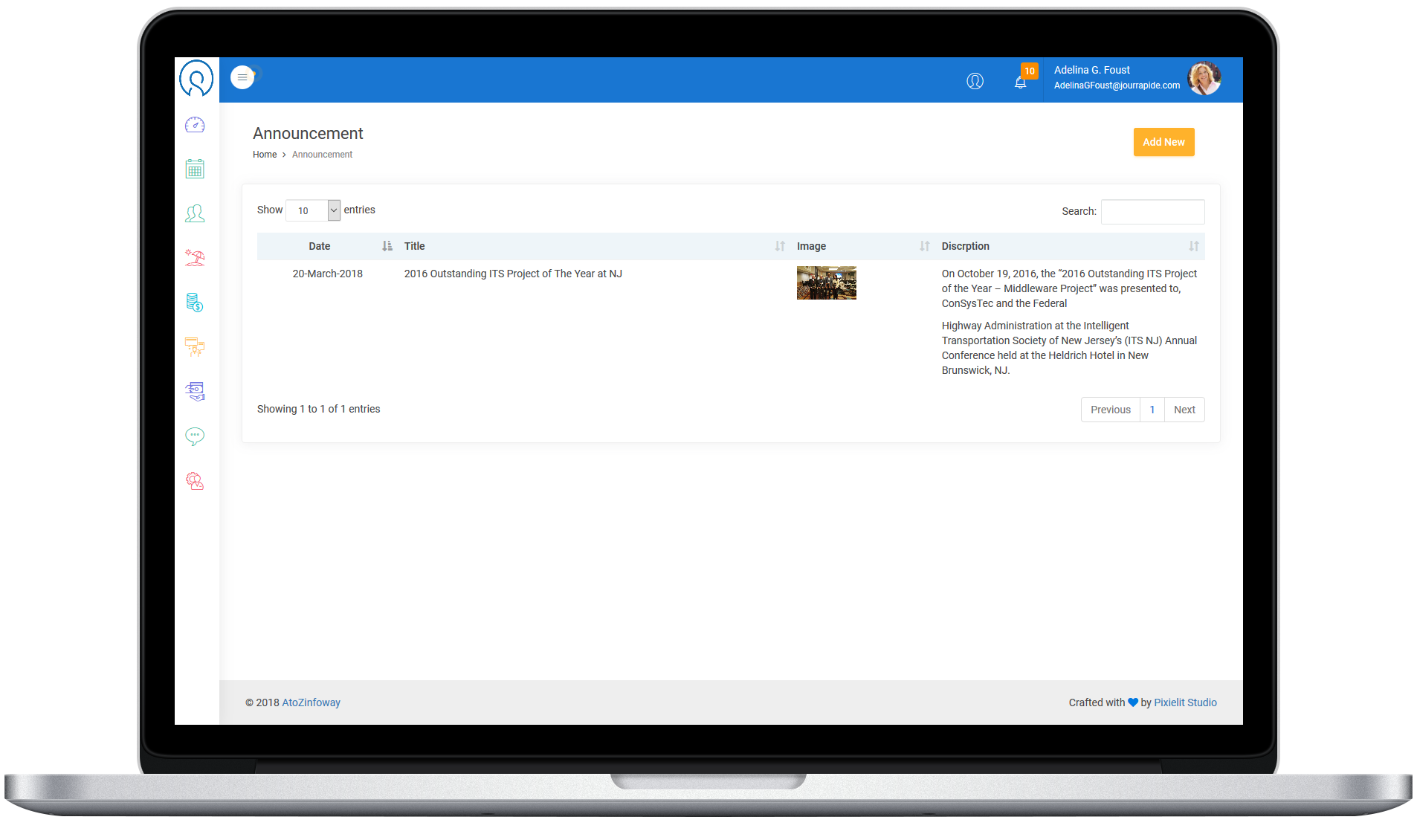Open the dashboard speedometer icon in sidebar
This screenshot has height=840, width=1417.
click(195, 125)
